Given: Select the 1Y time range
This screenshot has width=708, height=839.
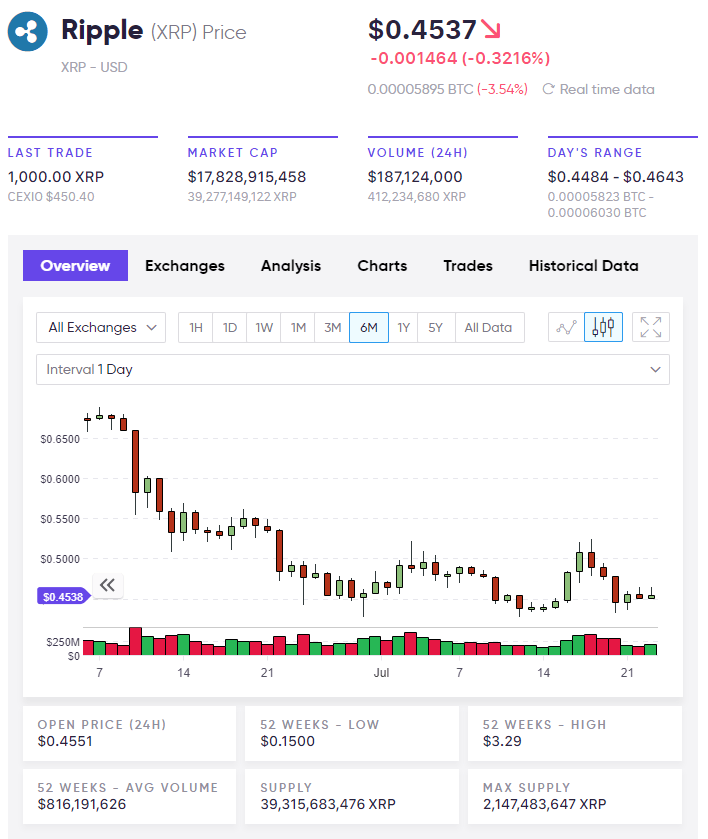Looking at the screenshot, I should pos(403,327).
